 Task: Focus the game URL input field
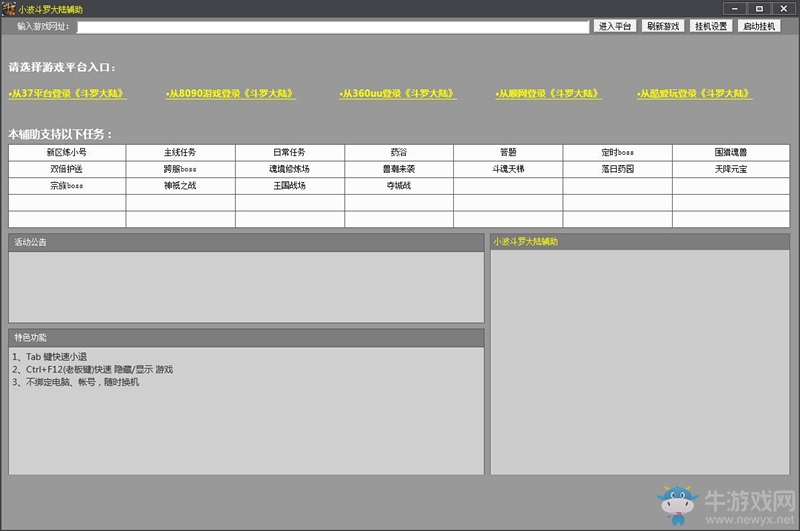coord(333,27)
